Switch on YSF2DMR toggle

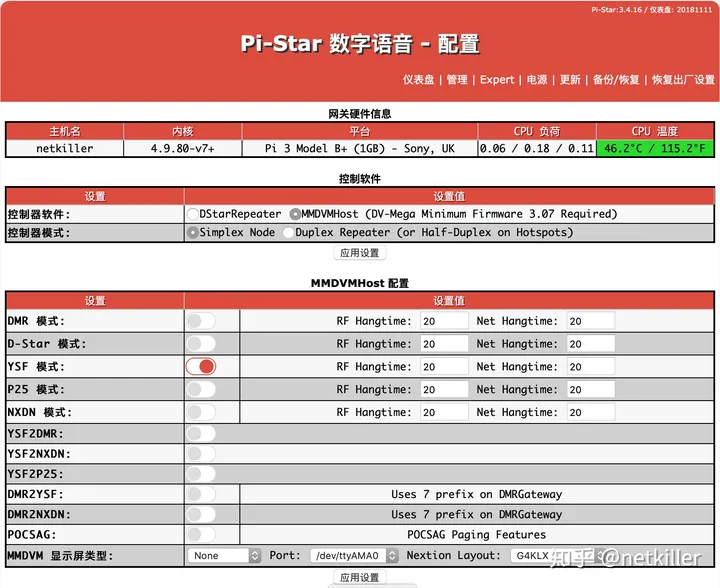point(201,434)
